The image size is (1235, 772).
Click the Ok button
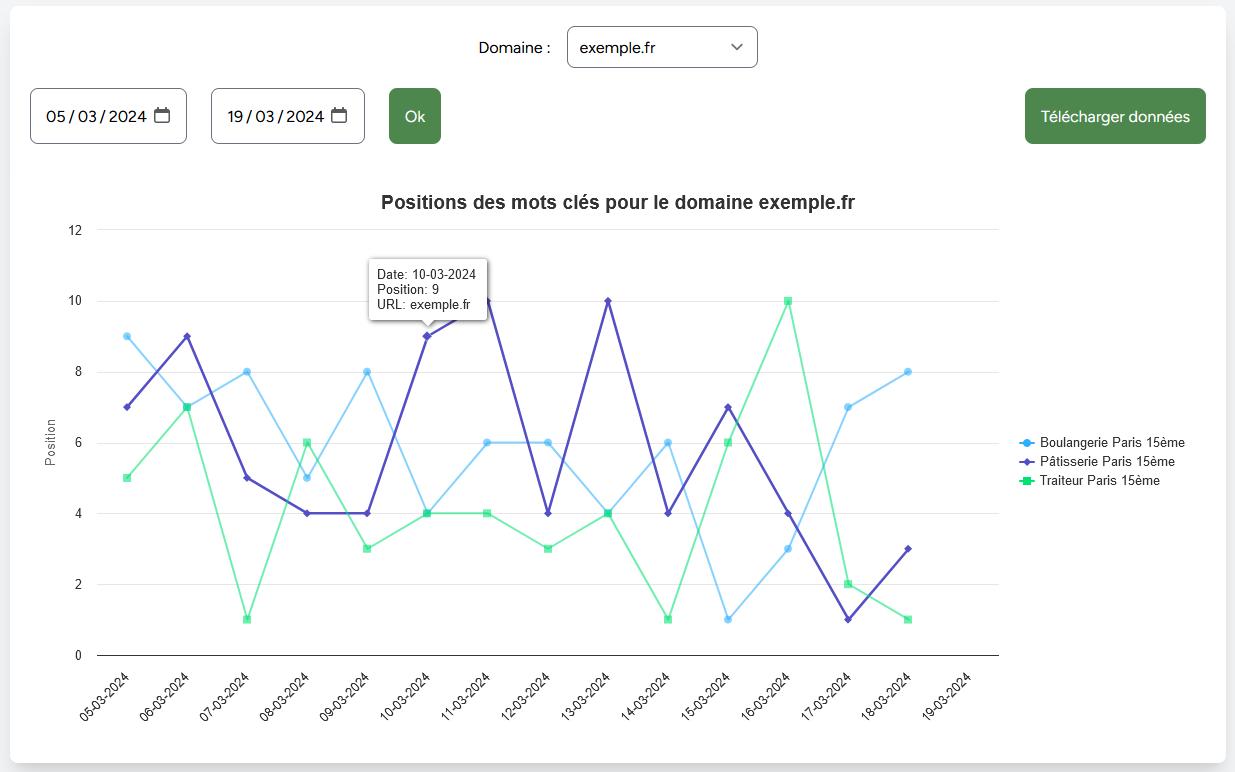coord(414,115)
